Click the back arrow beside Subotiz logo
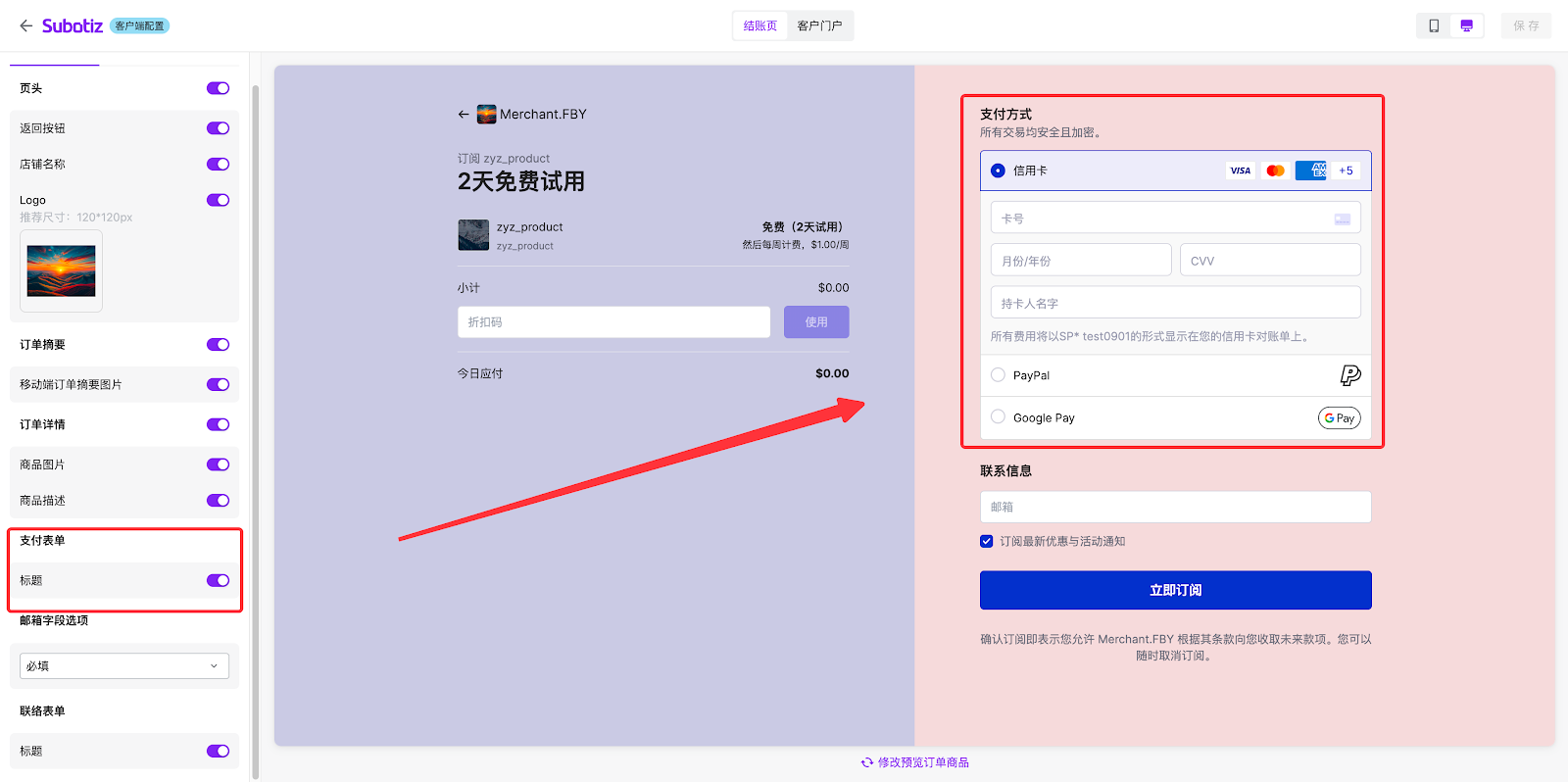The width and height of the screenshot is (1568, 782). point(25,25)
